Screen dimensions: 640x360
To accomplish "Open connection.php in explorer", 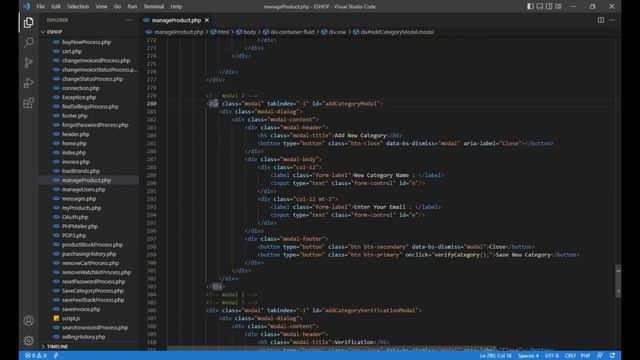I will coord(80,88).
